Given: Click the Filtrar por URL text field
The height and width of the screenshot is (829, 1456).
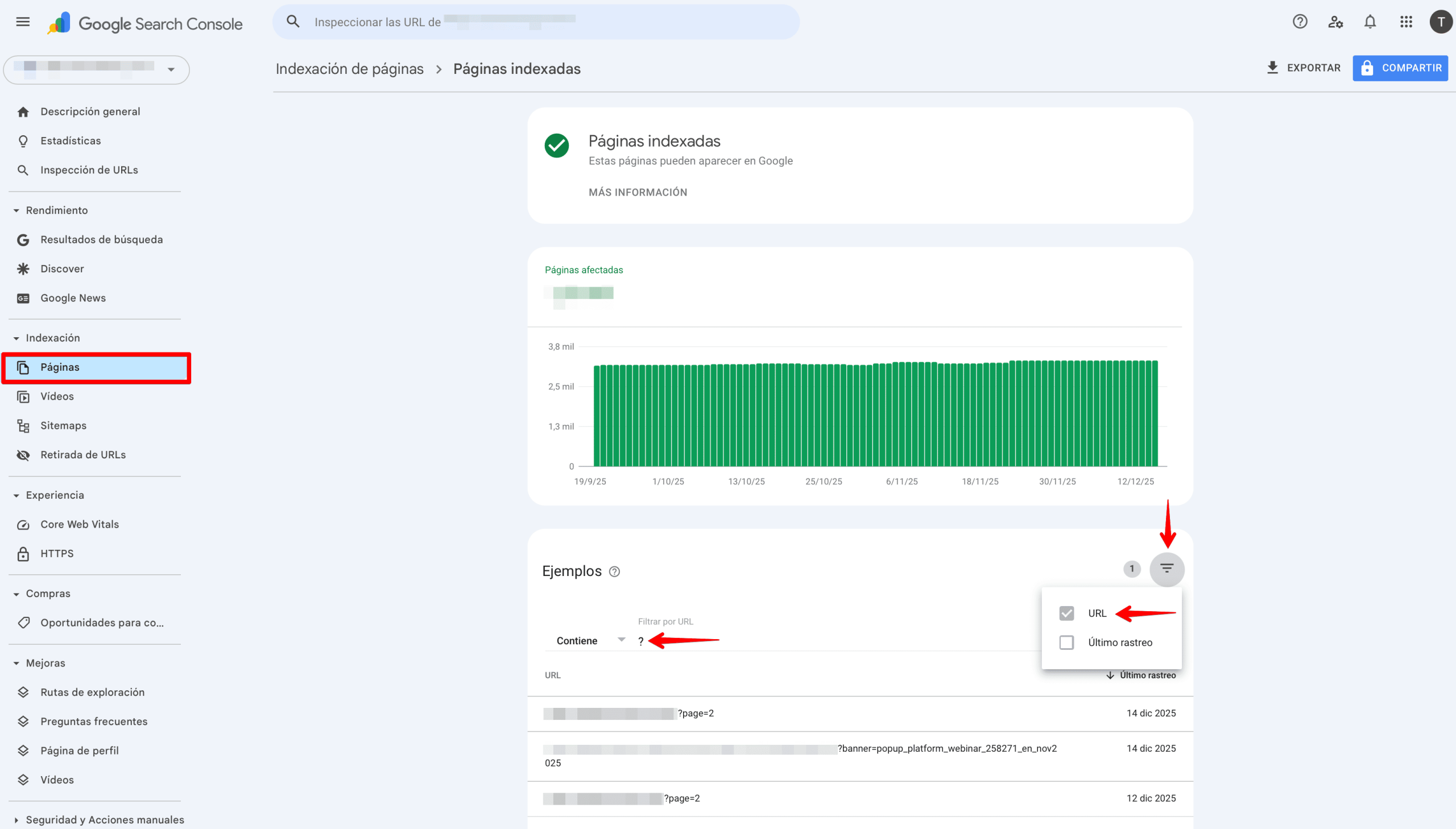Looking at the screenshot, I should tap(826, 641).
